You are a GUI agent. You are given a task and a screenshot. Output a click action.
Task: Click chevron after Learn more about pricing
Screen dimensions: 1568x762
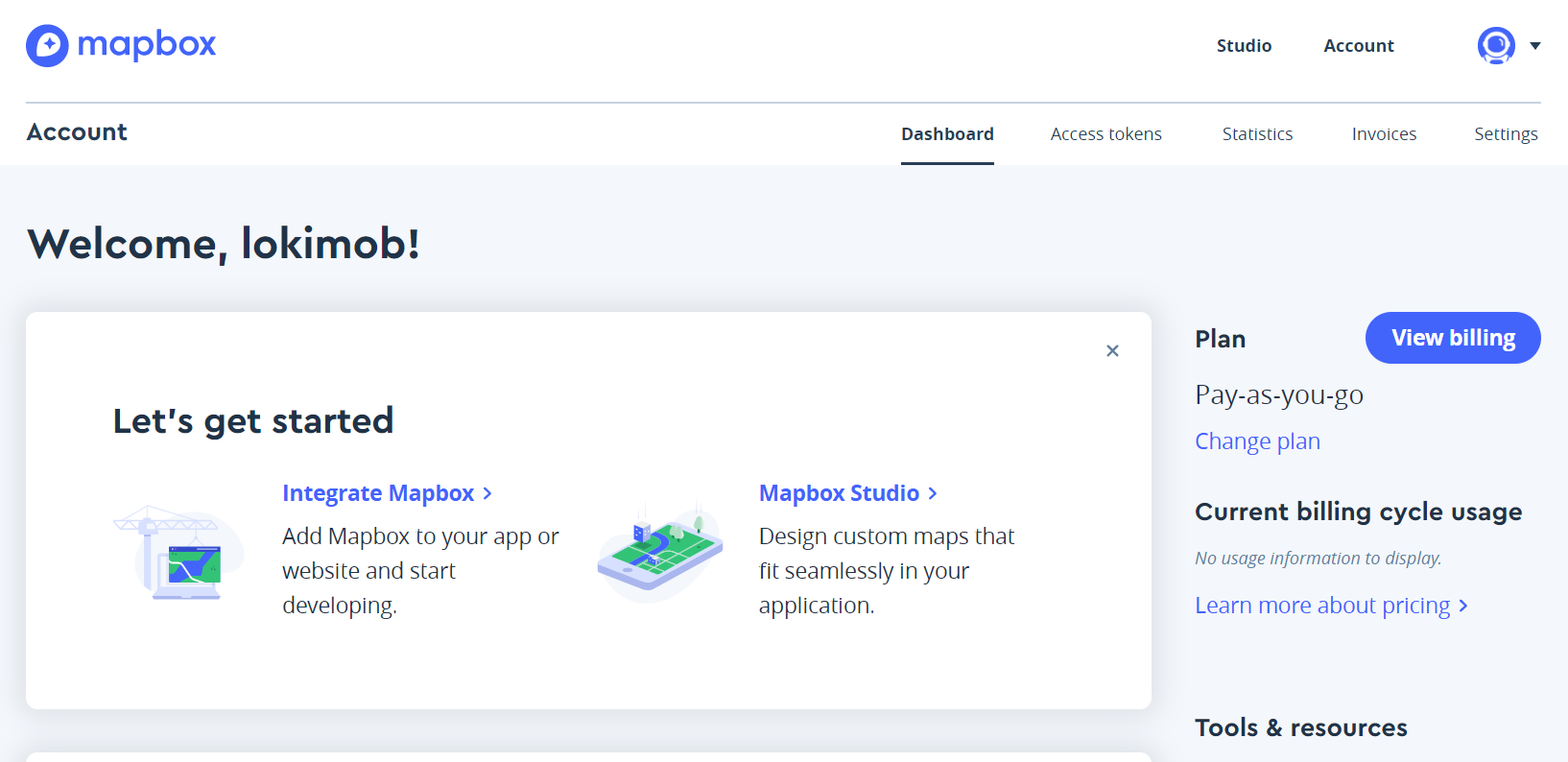click(x=1463, y=606)
